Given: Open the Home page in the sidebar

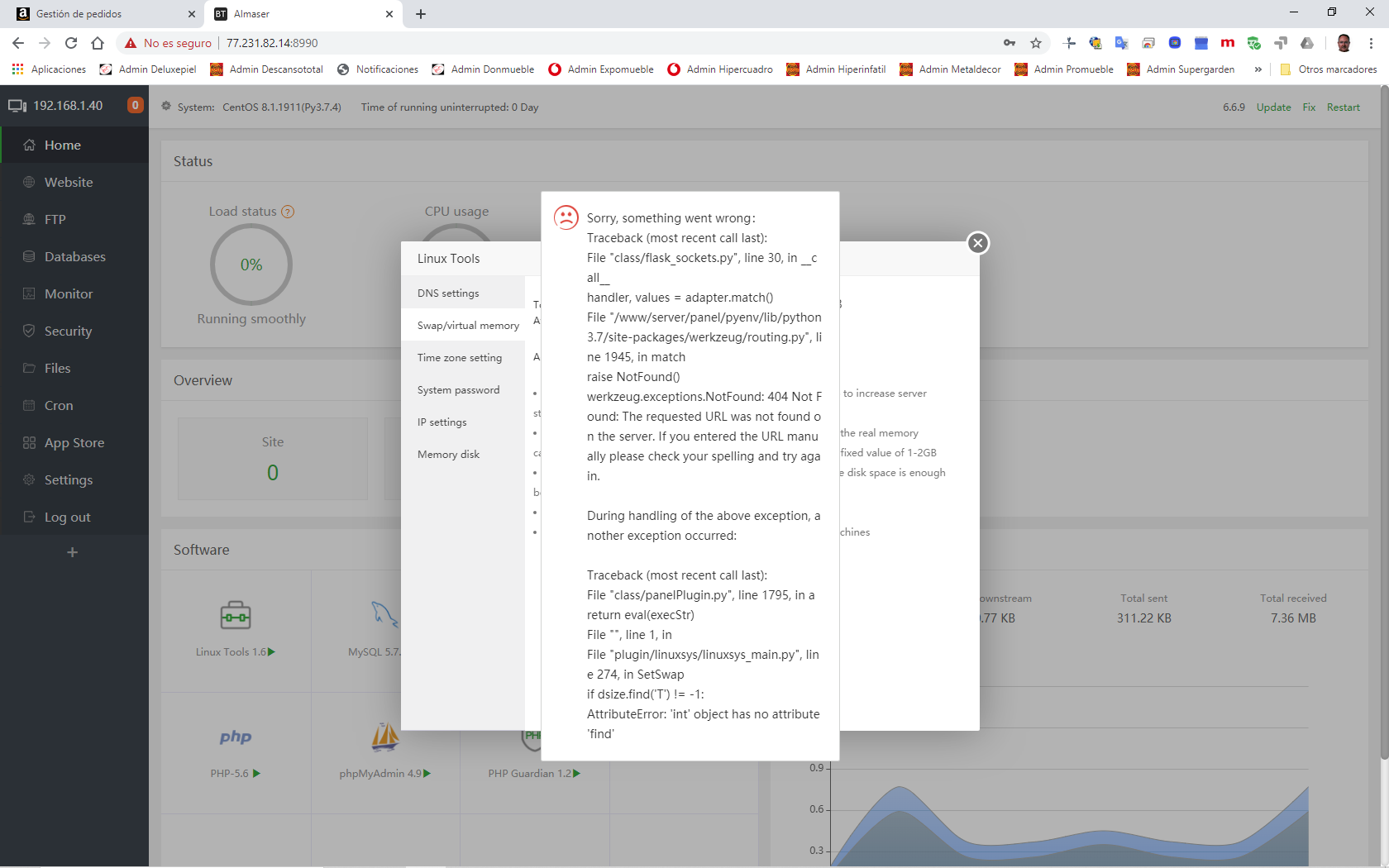Looking at the screenshot, I should pos(74,145).
